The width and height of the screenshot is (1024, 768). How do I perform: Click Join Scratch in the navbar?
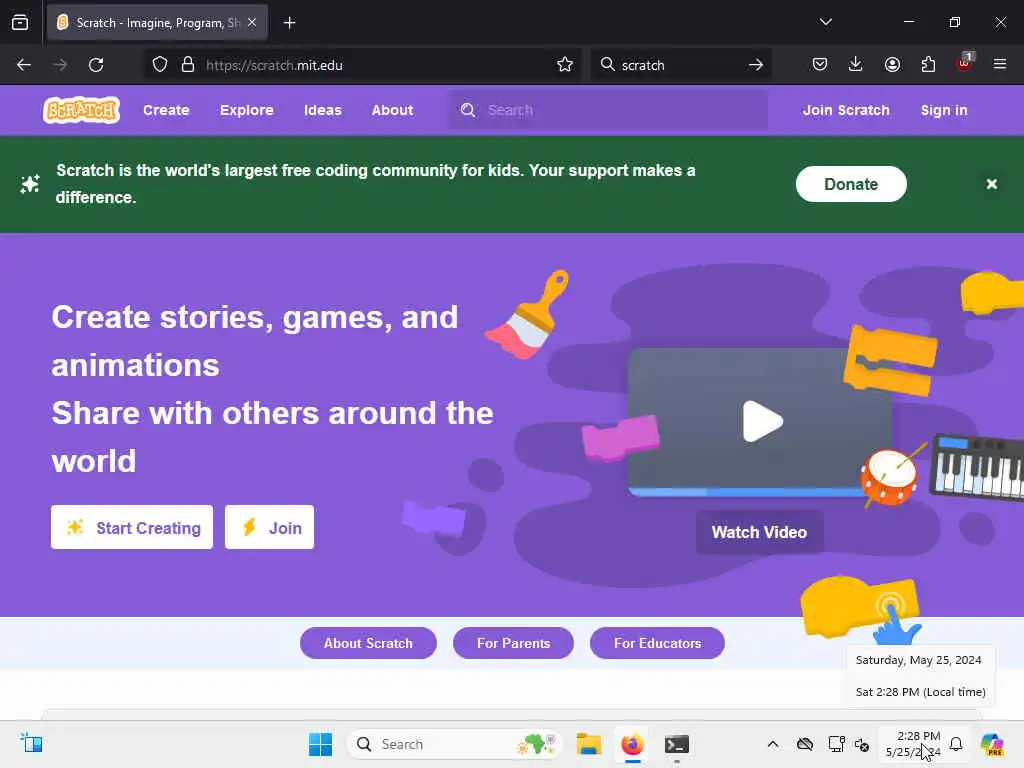[846, 110]
